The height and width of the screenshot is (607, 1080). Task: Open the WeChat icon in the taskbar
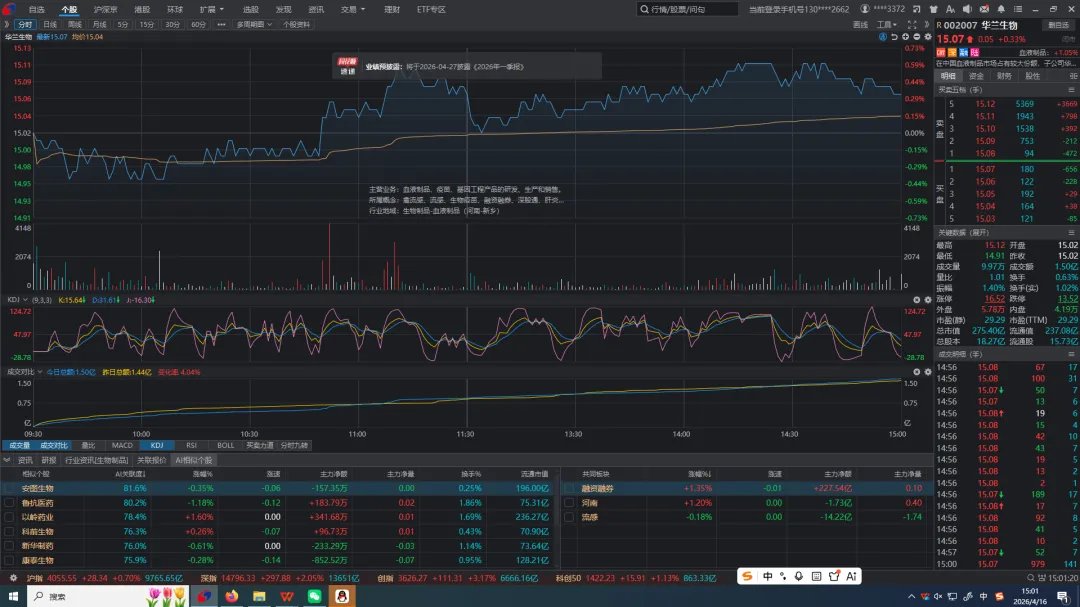click(315, 596)
